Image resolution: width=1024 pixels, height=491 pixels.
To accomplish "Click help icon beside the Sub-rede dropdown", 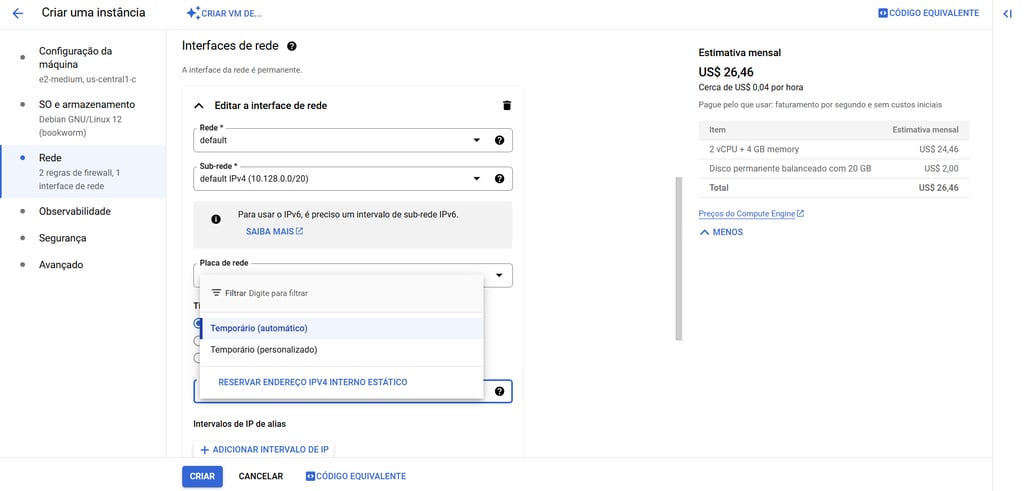I will click(x=499, y=179).
